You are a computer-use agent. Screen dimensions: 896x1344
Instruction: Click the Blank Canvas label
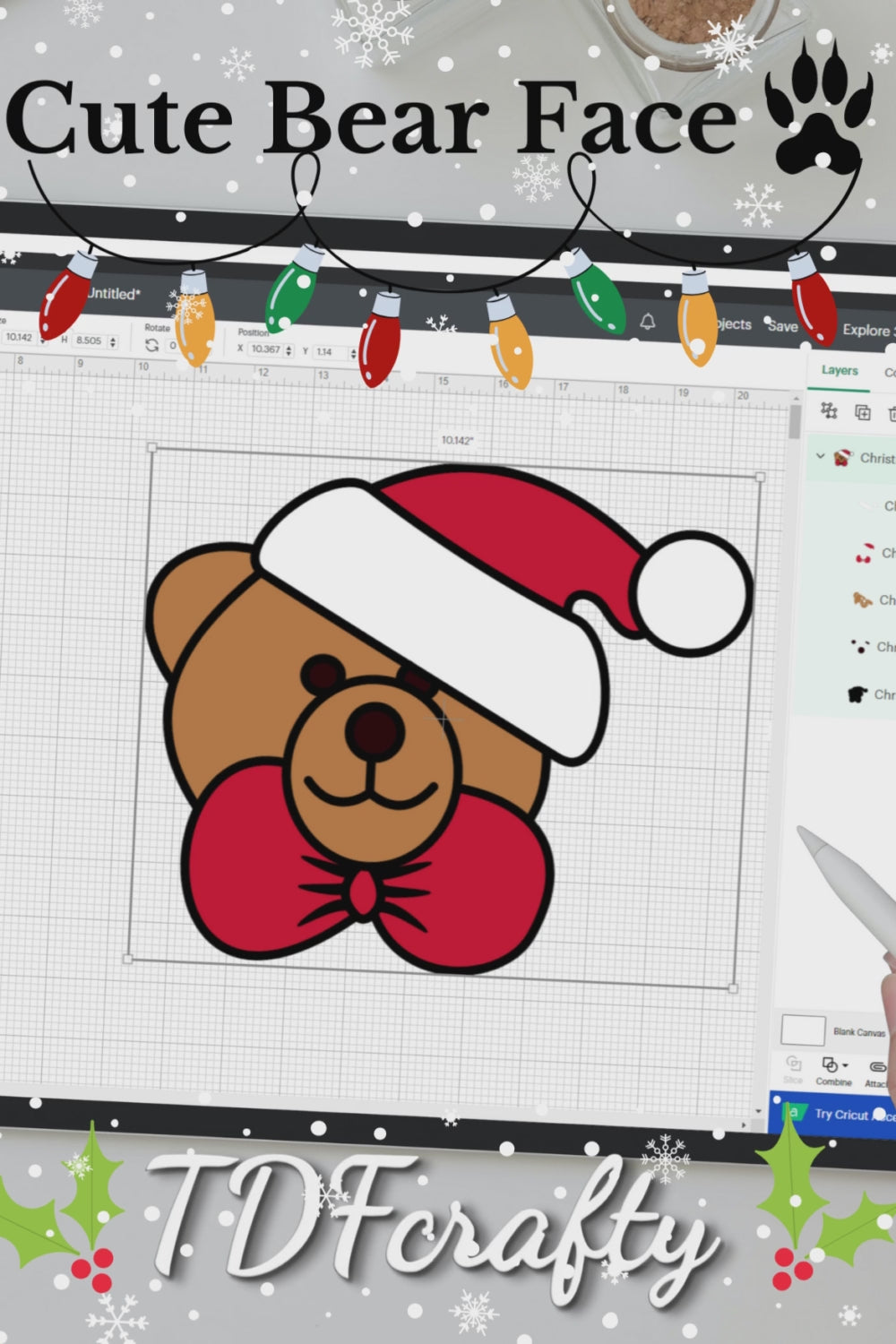(x=858, y=1032)
